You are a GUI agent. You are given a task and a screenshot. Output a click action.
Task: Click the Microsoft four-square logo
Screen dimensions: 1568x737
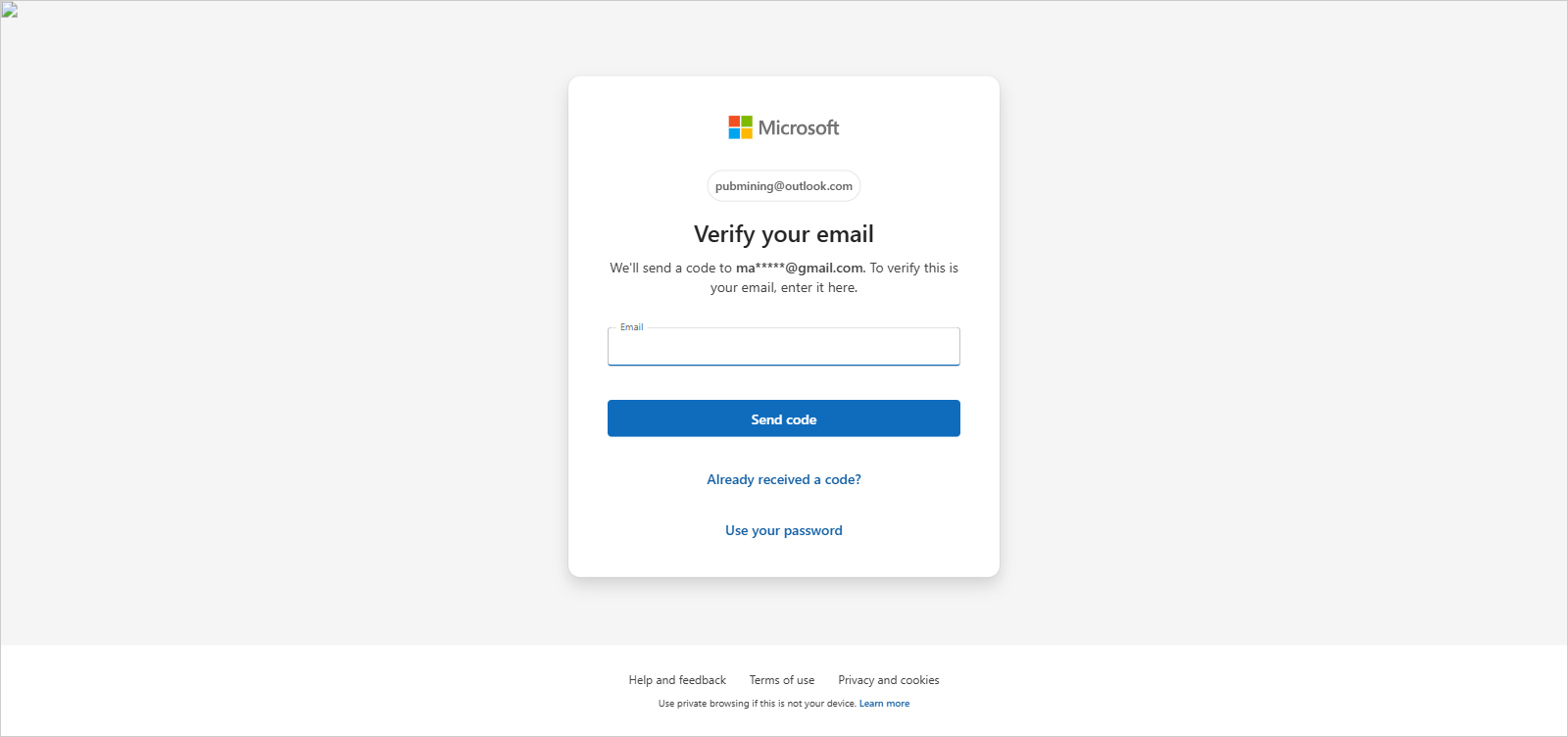tap(740, 127)
